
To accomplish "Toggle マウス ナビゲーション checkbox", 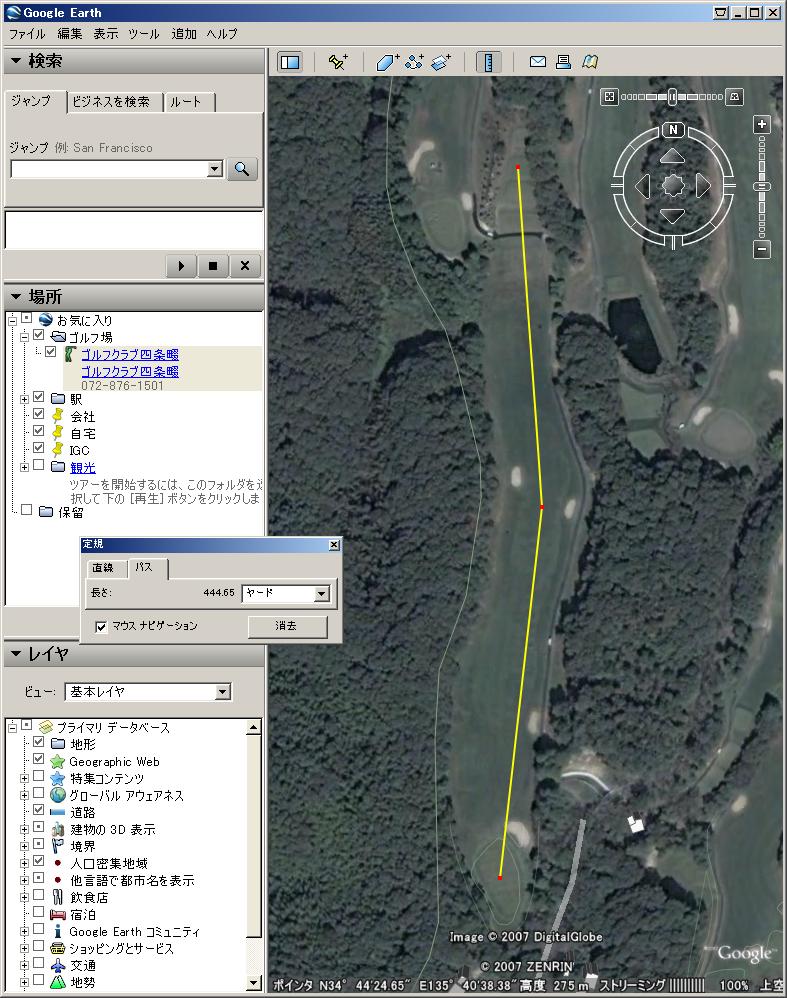I will (101, 627).
